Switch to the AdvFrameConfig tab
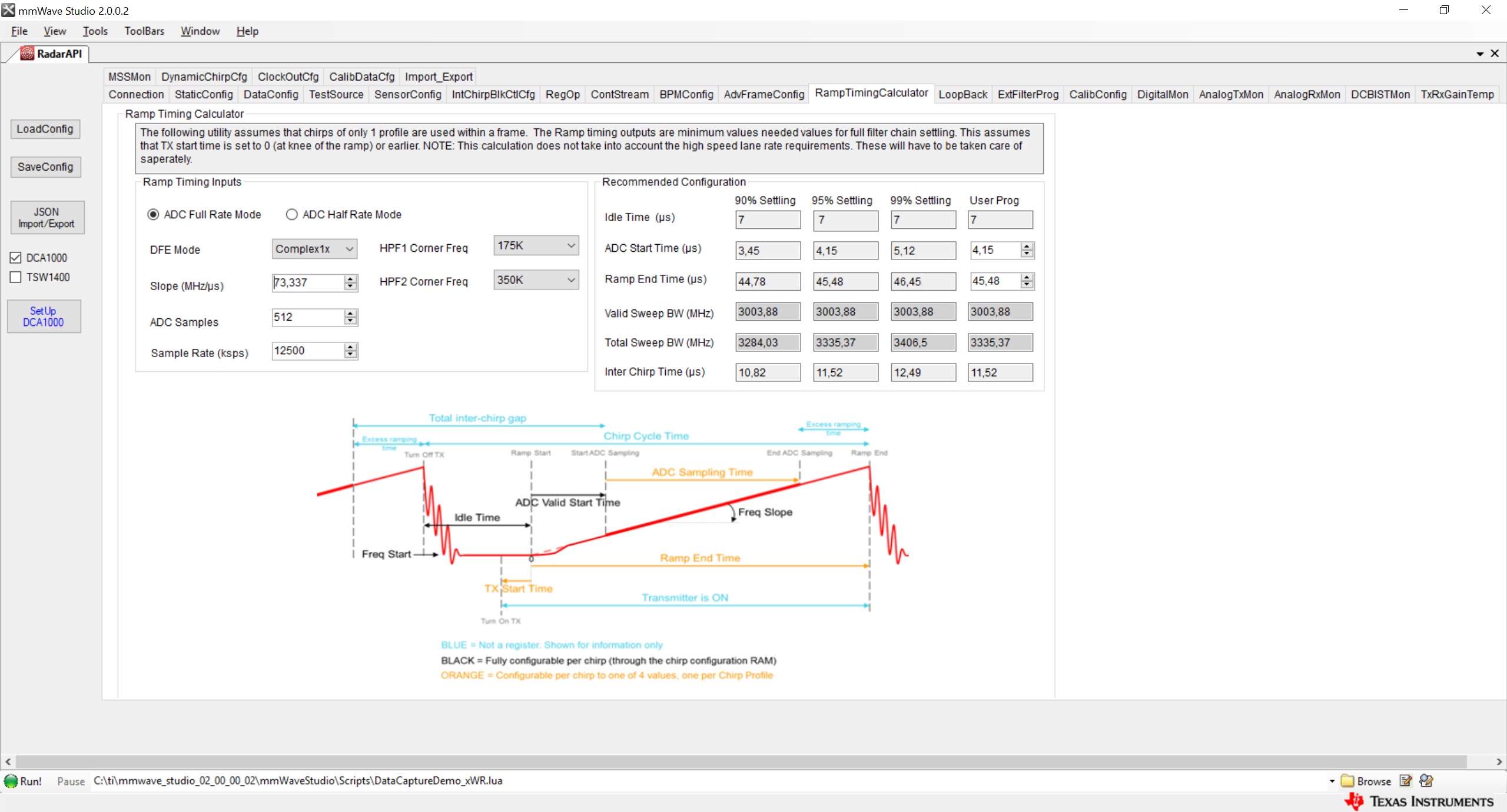 [764, 94]
